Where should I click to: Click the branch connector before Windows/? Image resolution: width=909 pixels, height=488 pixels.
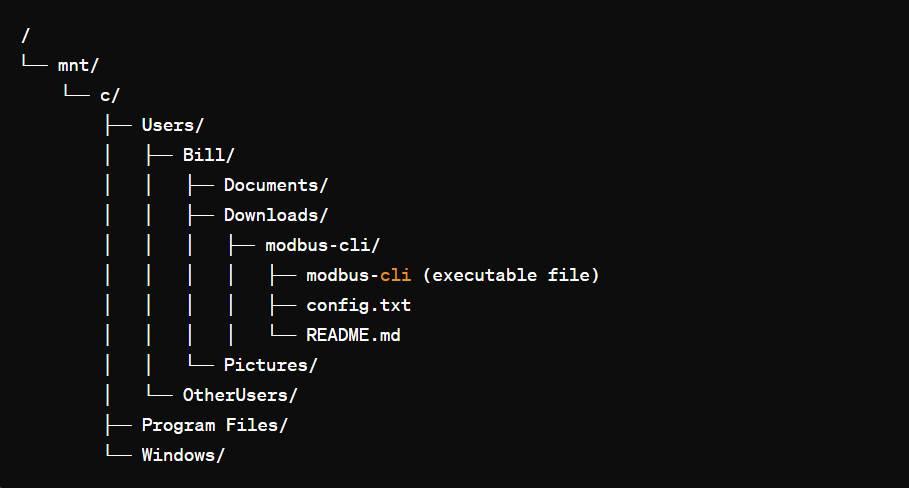(118, 455)
